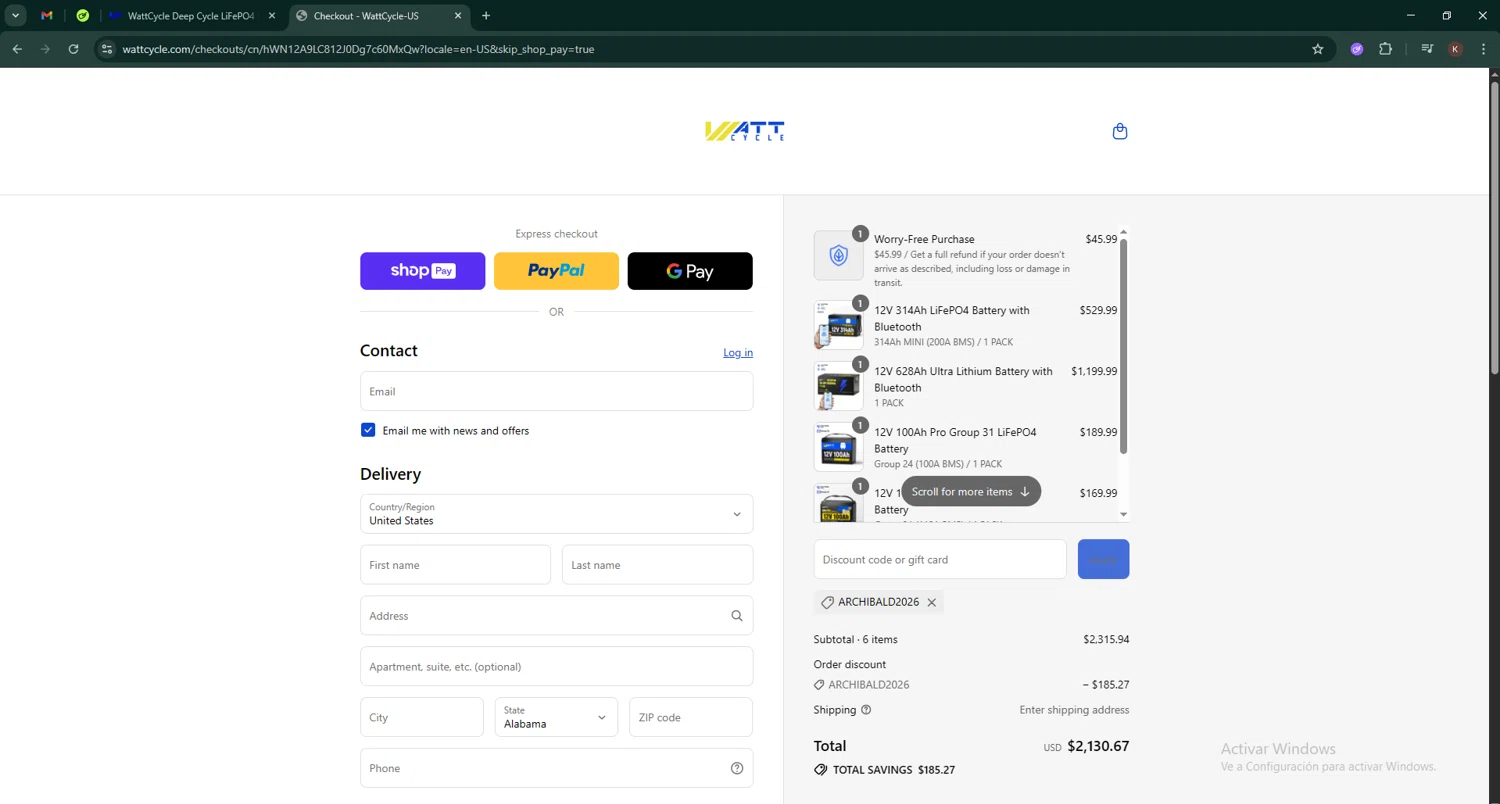This screenshot has height=804, width=1500.
Task: Focus the Discount code or gift card field
Action: coord(940,559)
